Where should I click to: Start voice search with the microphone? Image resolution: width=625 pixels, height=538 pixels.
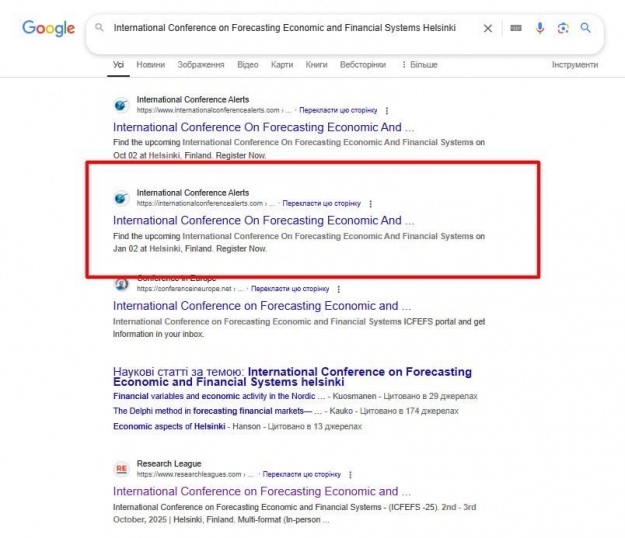pyautogui.click(x=540, y=29)
